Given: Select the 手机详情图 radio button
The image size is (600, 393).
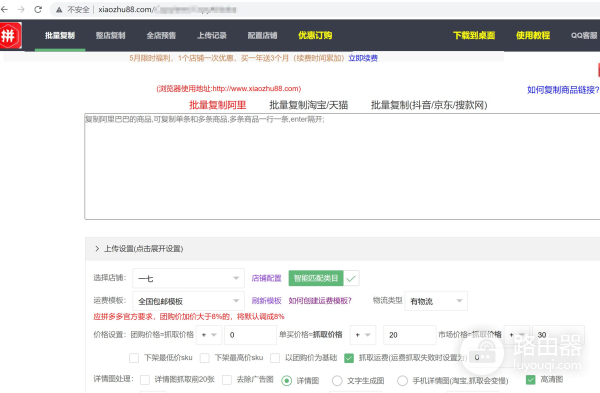Looking at the screenshot, I should click(402, 380).
